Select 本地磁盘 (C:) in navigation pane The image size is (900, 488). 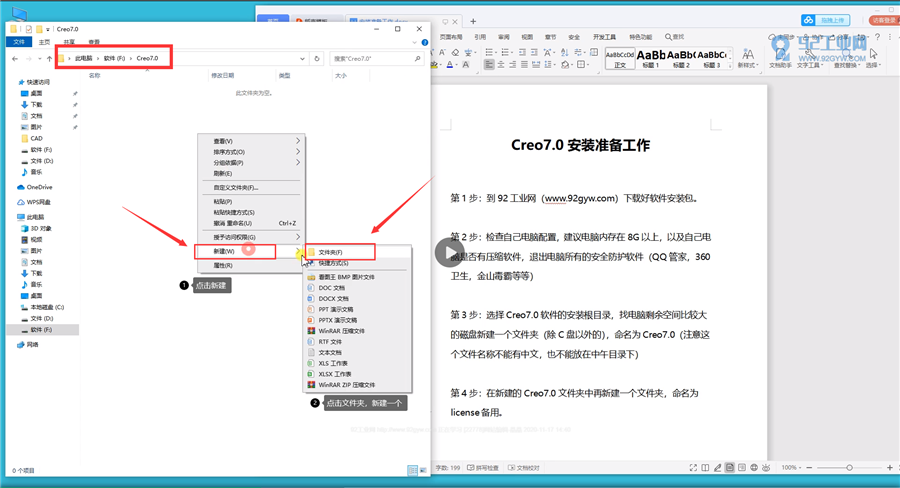click(47, 307)
